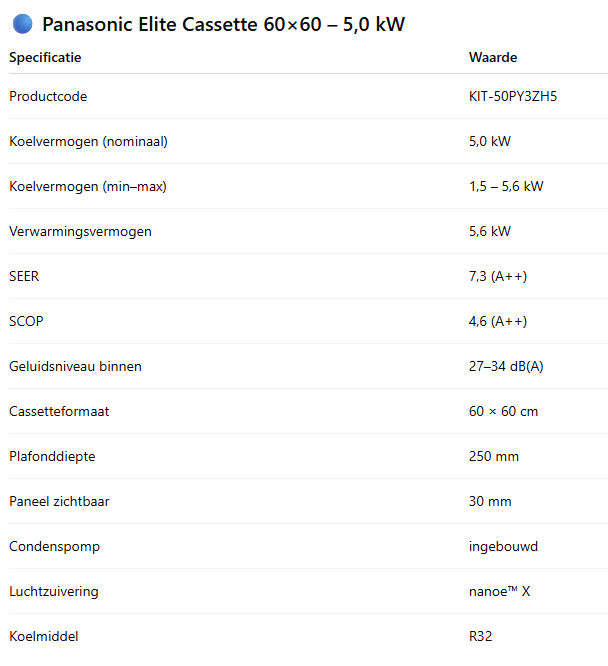Viewport: 608px width, 666px height.
Task: Click the nanoe™ X value
Action: pyautogui.click(x=499, y=592)
